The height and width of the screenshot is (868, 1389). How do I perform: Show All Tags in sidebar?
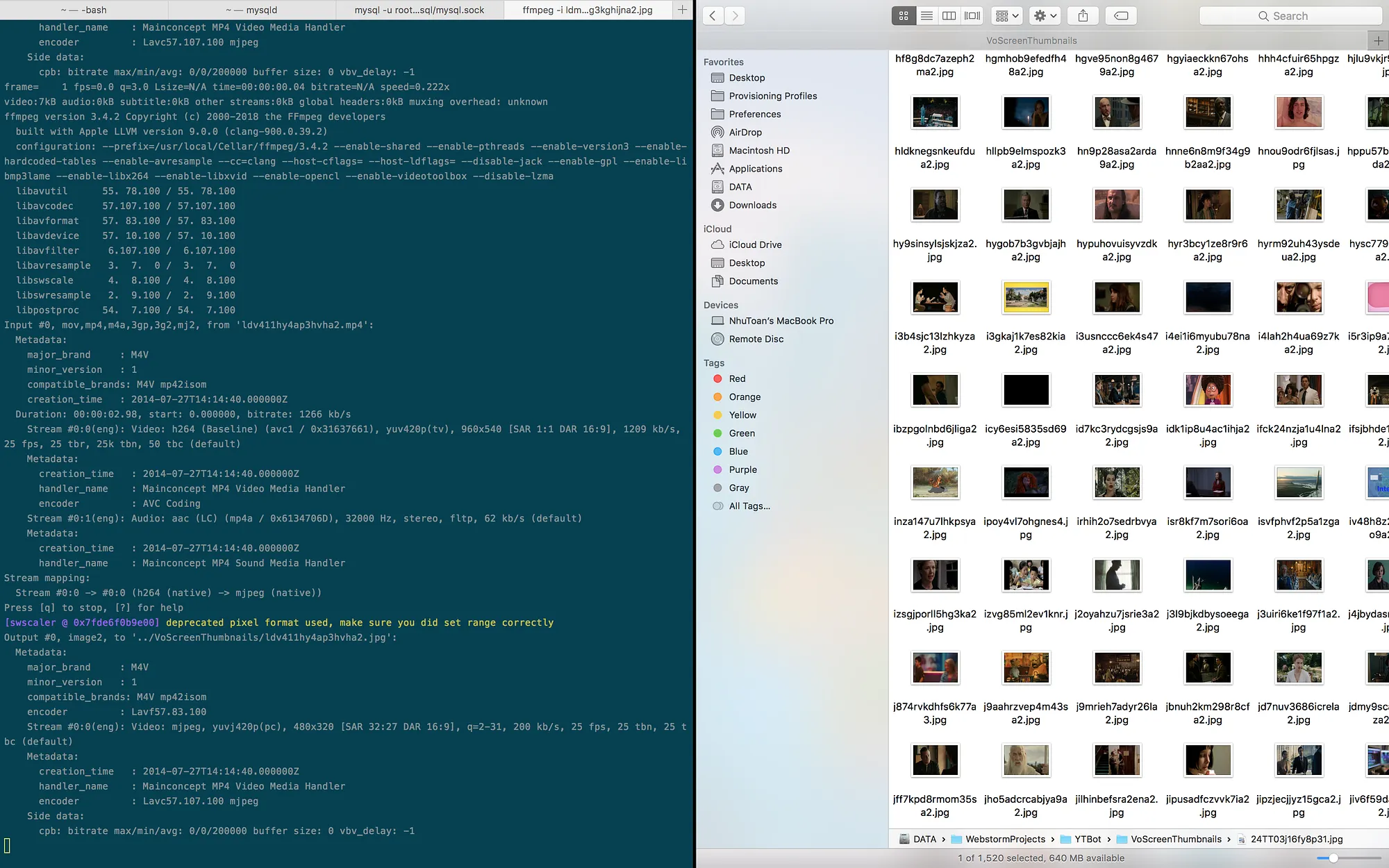749,506
